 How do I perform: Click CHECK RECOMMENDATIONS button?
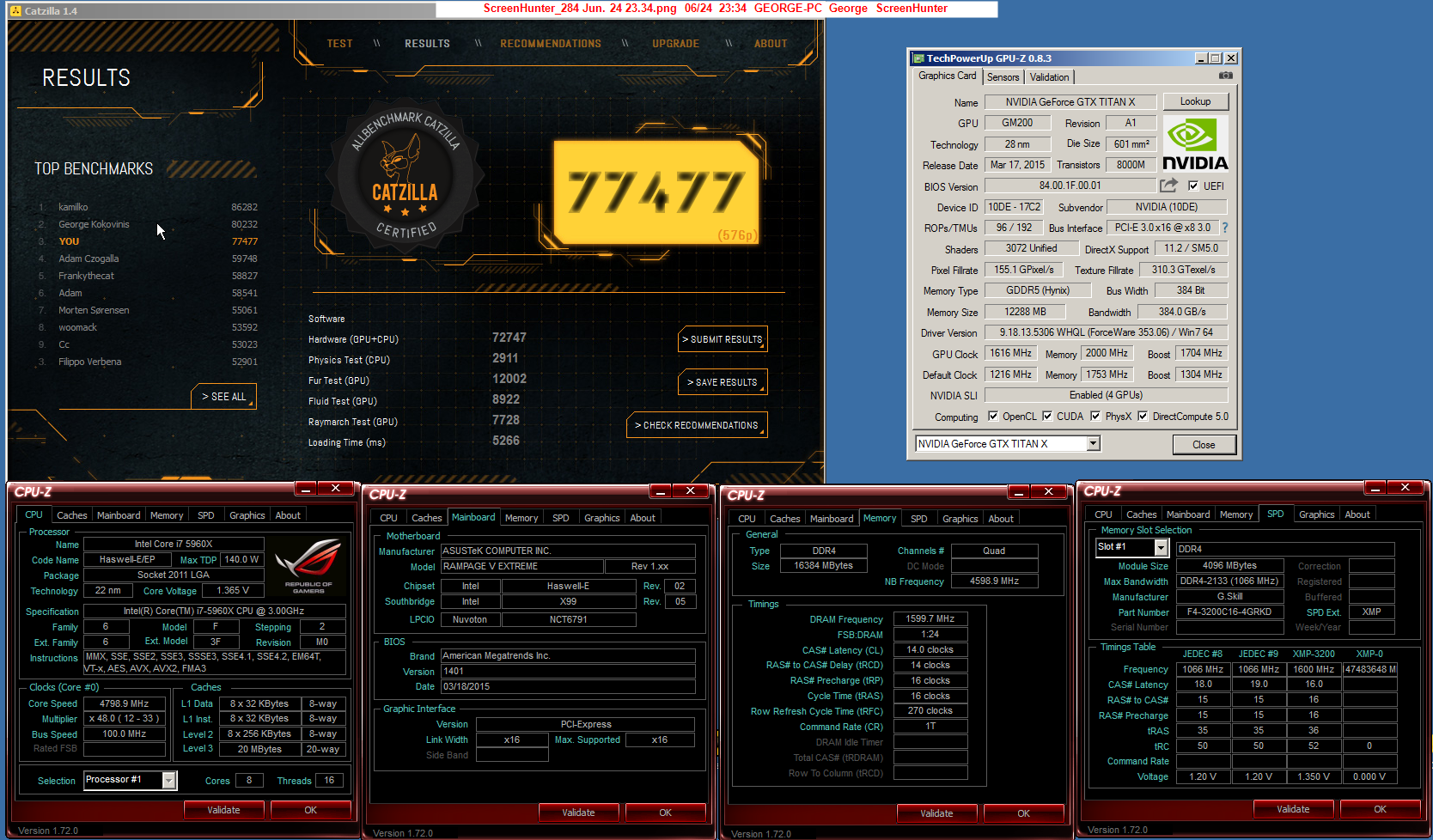tap(697, 425)
